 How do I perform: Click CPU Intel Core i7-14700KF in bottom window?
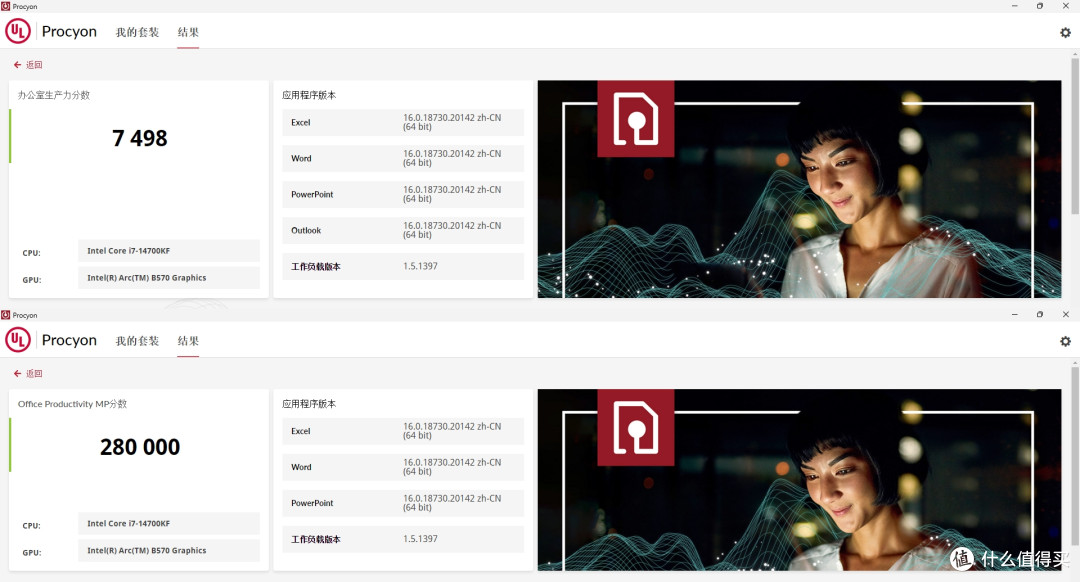[169, 523]
